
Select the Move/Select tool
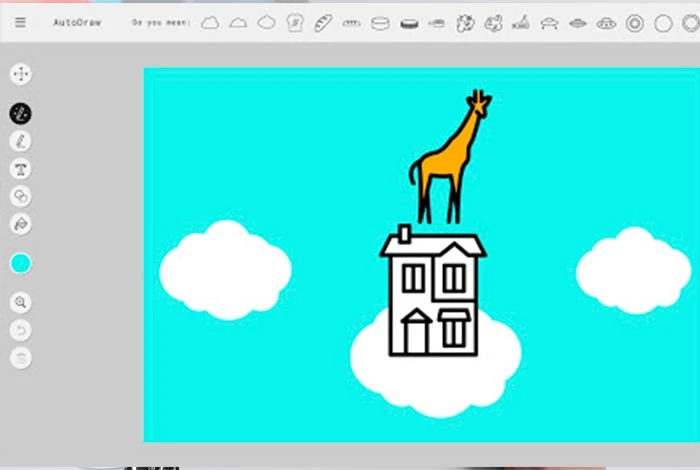tap(21, 74)
